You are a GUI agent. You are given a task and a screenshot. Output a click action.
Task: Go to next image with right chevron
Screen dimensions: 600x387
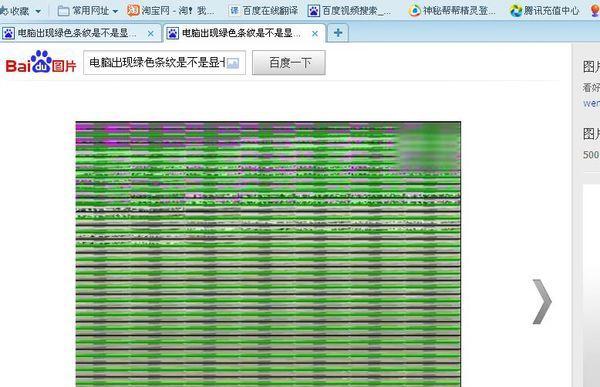pos(542,302)
